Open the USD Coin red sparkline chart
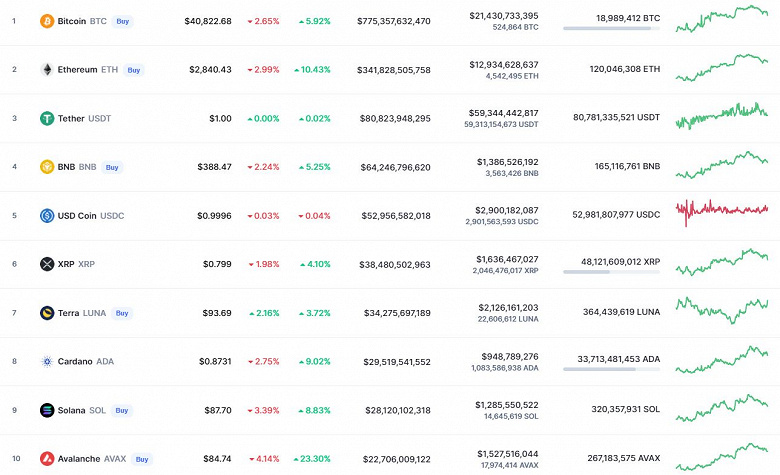Viewport: 780px width, 475px height. coord(722,210)
